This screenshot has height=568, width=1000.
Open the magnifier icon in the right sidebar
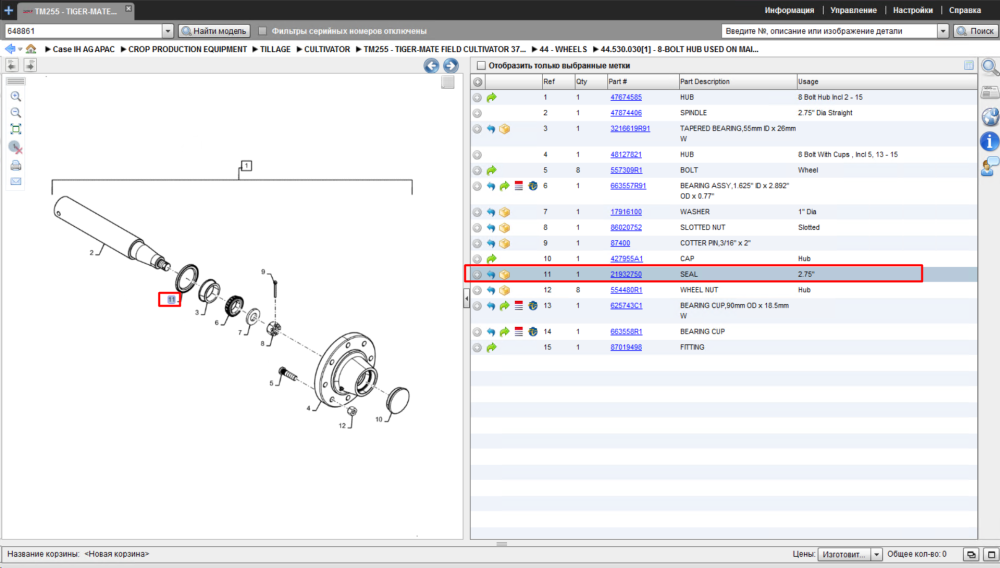(990, 67)
